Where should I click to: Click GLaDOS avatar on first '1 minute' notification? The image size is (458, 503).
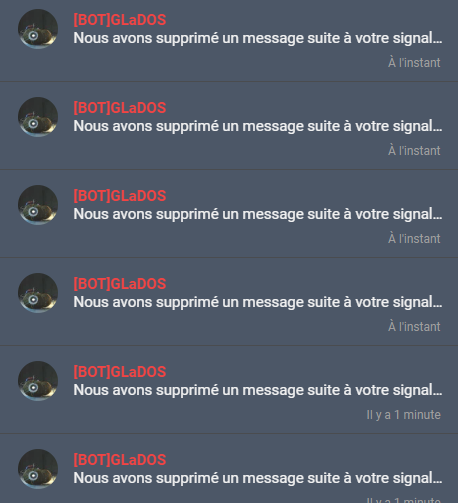click(38, 381)
